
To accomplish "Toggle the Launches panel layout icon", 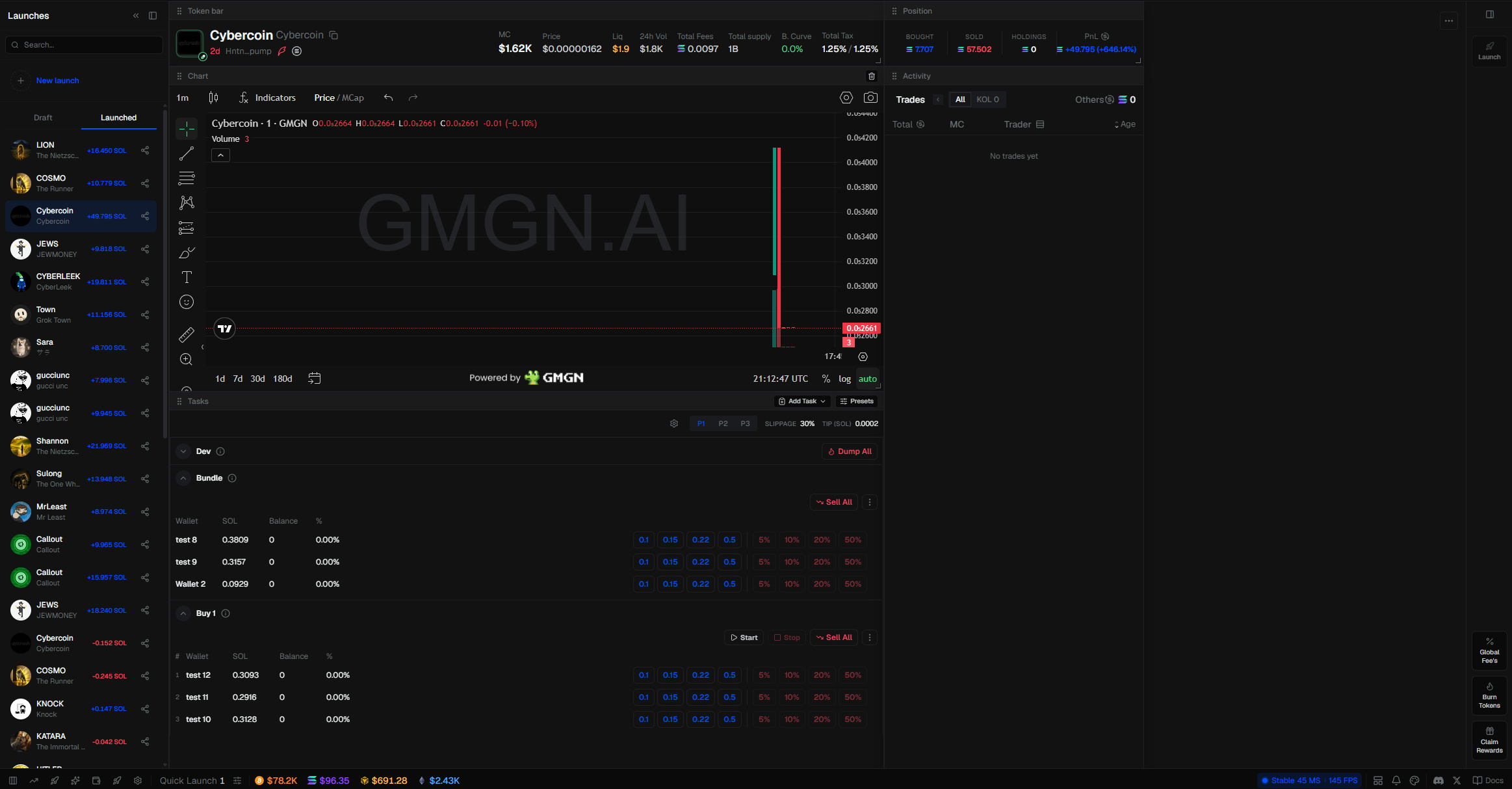I will click(x=153, y=16).
